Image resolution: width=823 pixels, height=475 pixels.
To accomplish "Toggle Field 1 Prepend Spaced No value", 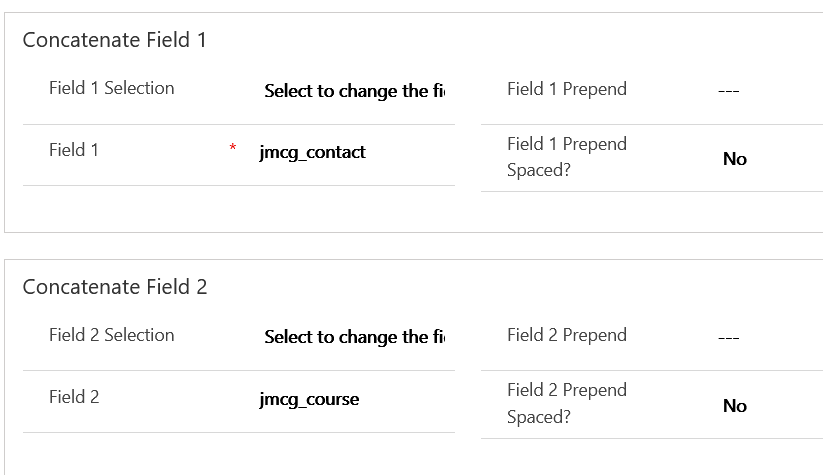I will pyautogui.click(x=735, y=159).
